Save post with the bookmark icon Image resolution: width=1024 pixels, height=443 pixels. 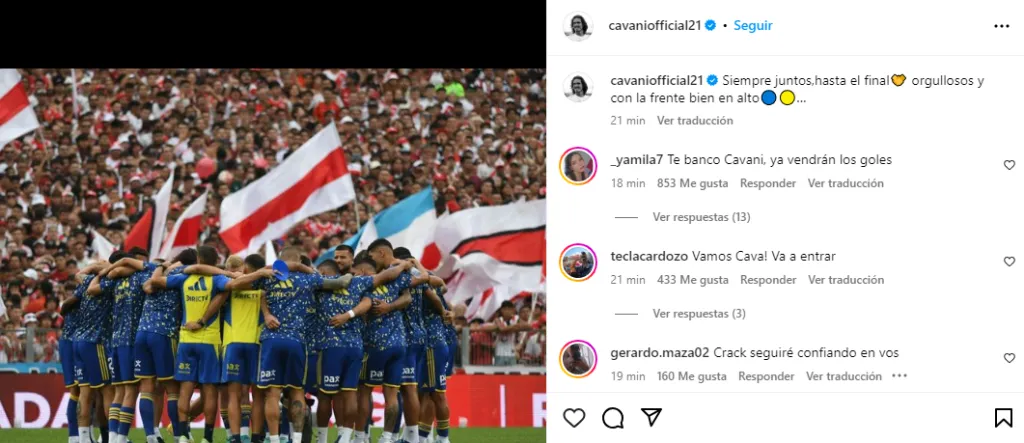point(1003,418)
